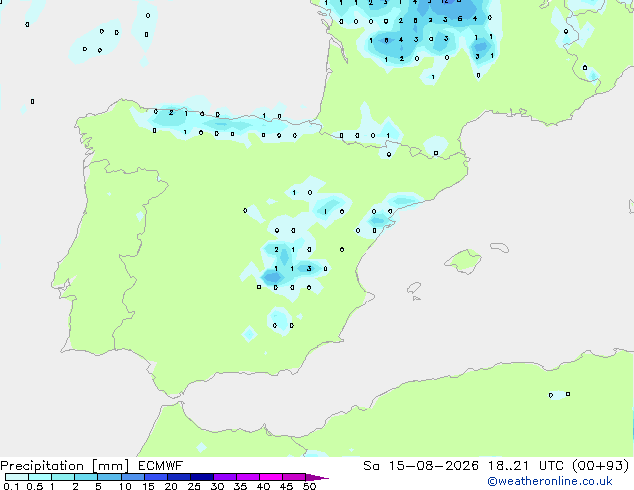Select the 25 mm dark blue legend swatch

pyautogui.click(x=201, y=477)
